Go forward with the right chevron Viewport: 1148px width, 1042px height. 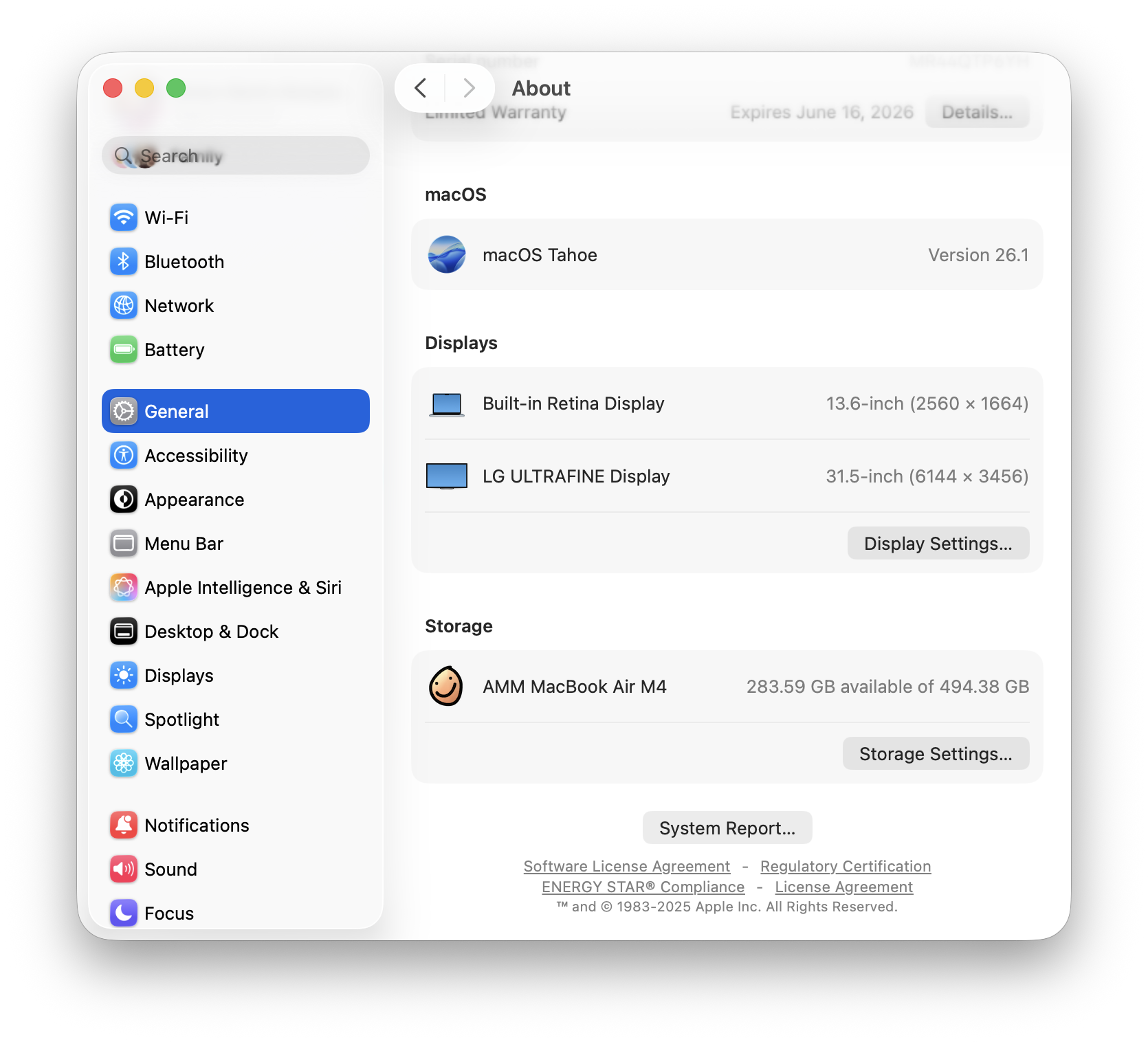pos(470,88)
